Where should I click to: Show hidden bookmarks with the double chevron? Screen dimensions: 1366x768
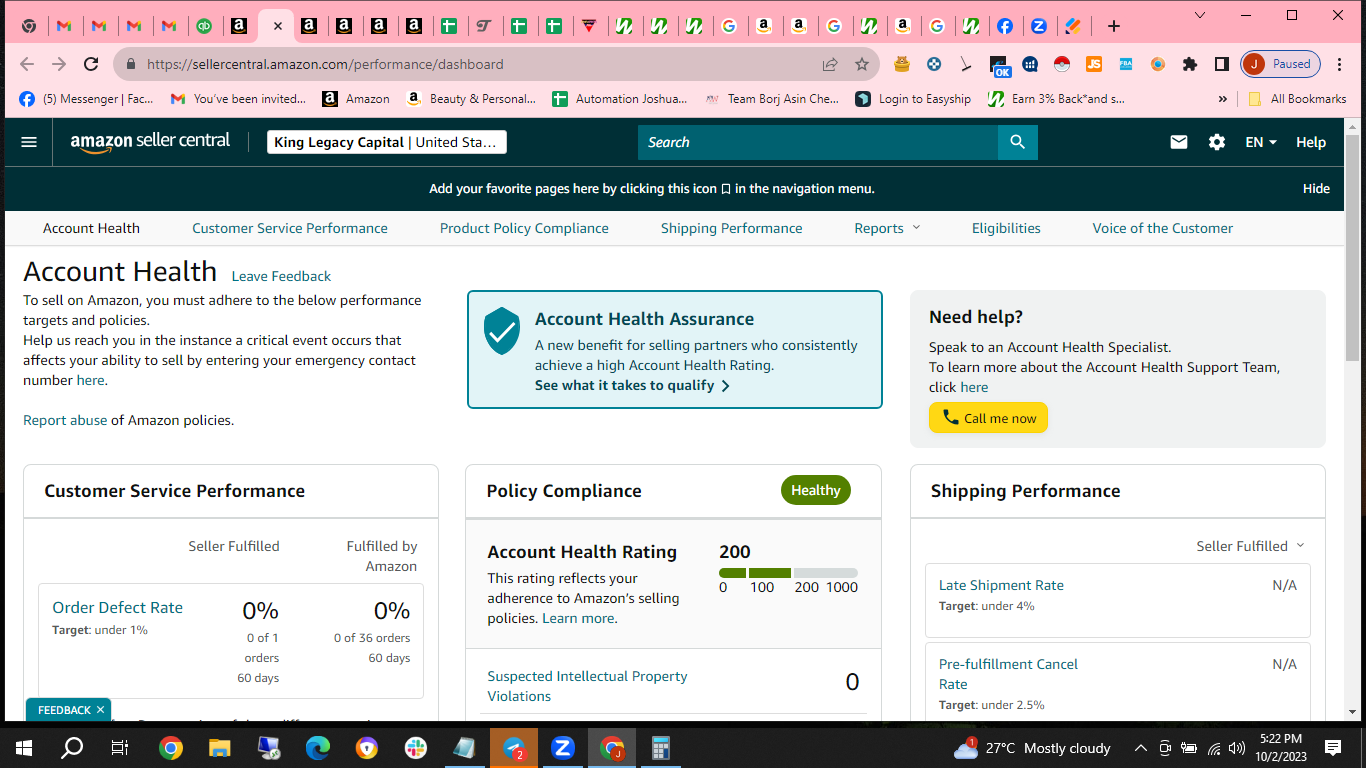point(1222,99)
